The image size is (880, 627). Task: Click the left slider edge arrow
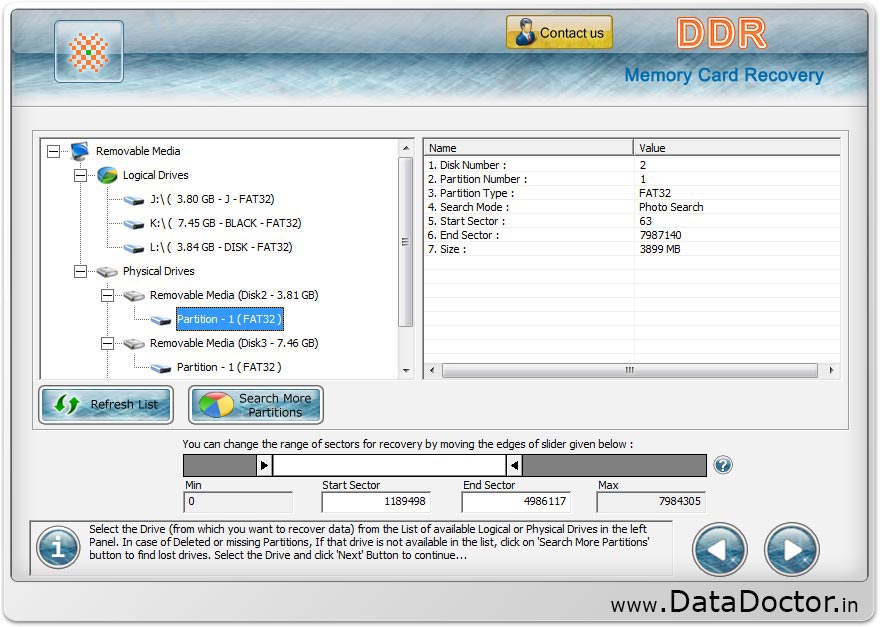pos(263,464)
